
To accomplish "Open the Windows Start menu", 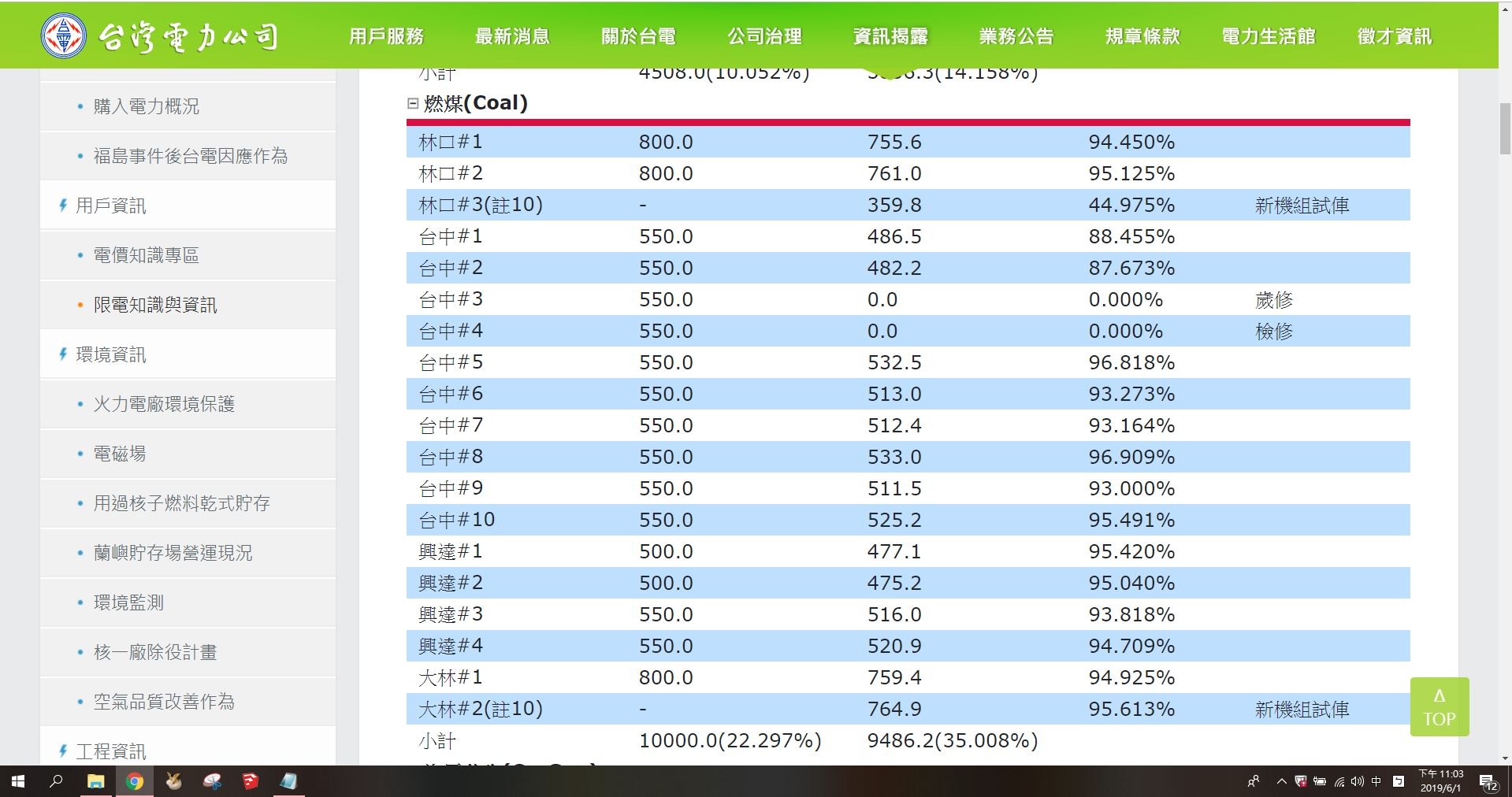I will [x=17, y=781].
